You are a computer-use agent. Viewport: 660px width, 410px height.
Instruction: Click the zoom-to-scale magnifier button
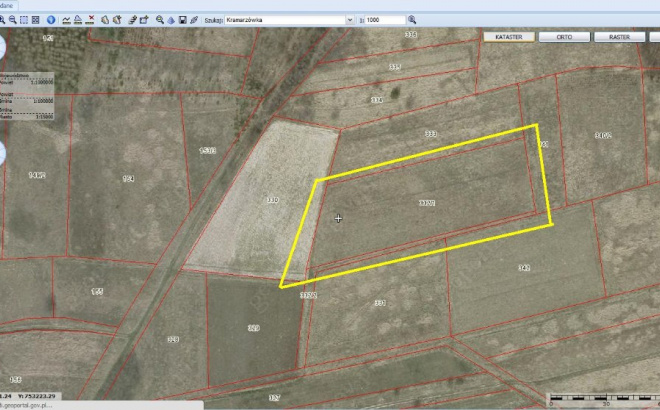tap(412, 20)
